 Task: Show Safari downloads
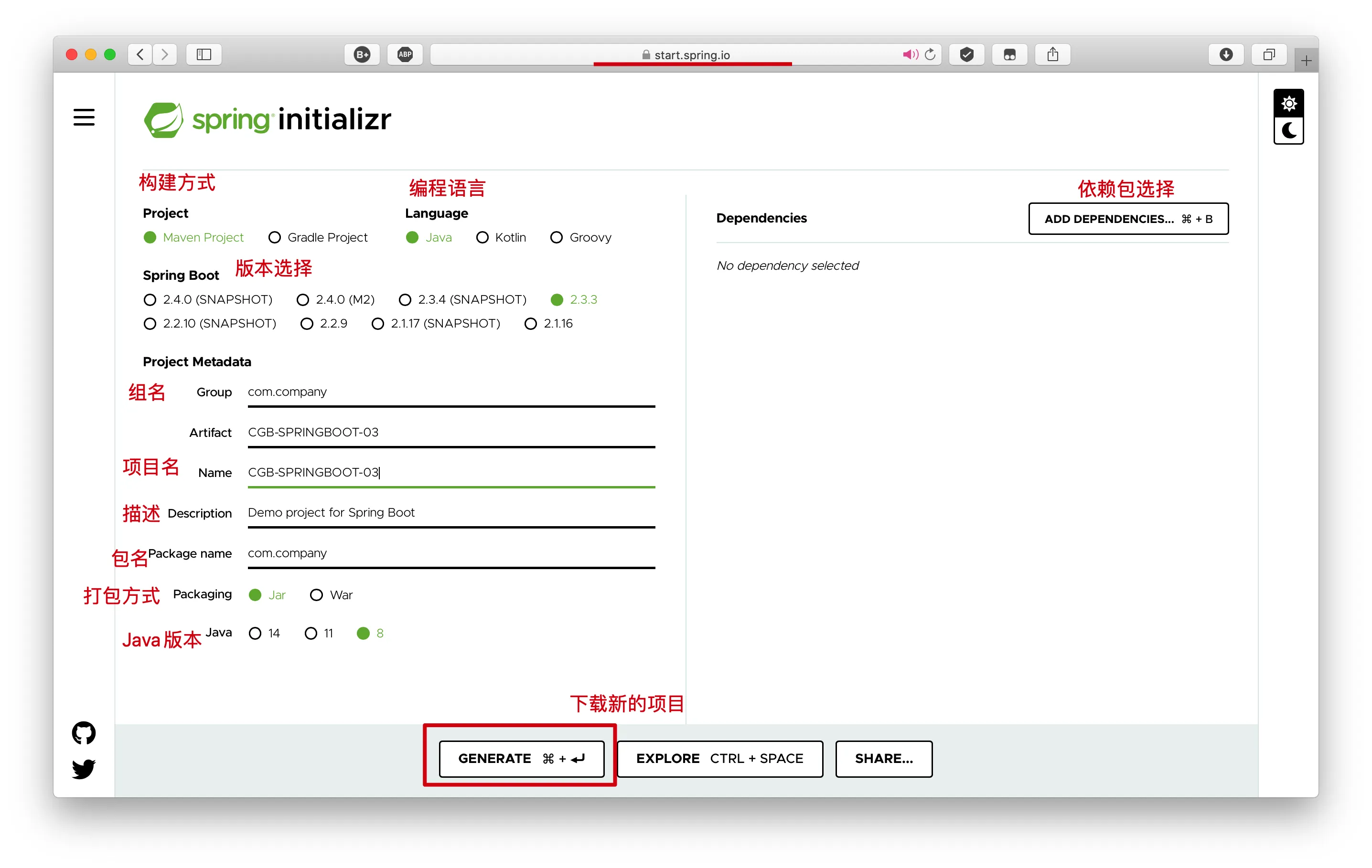[x=1226, y=55]
